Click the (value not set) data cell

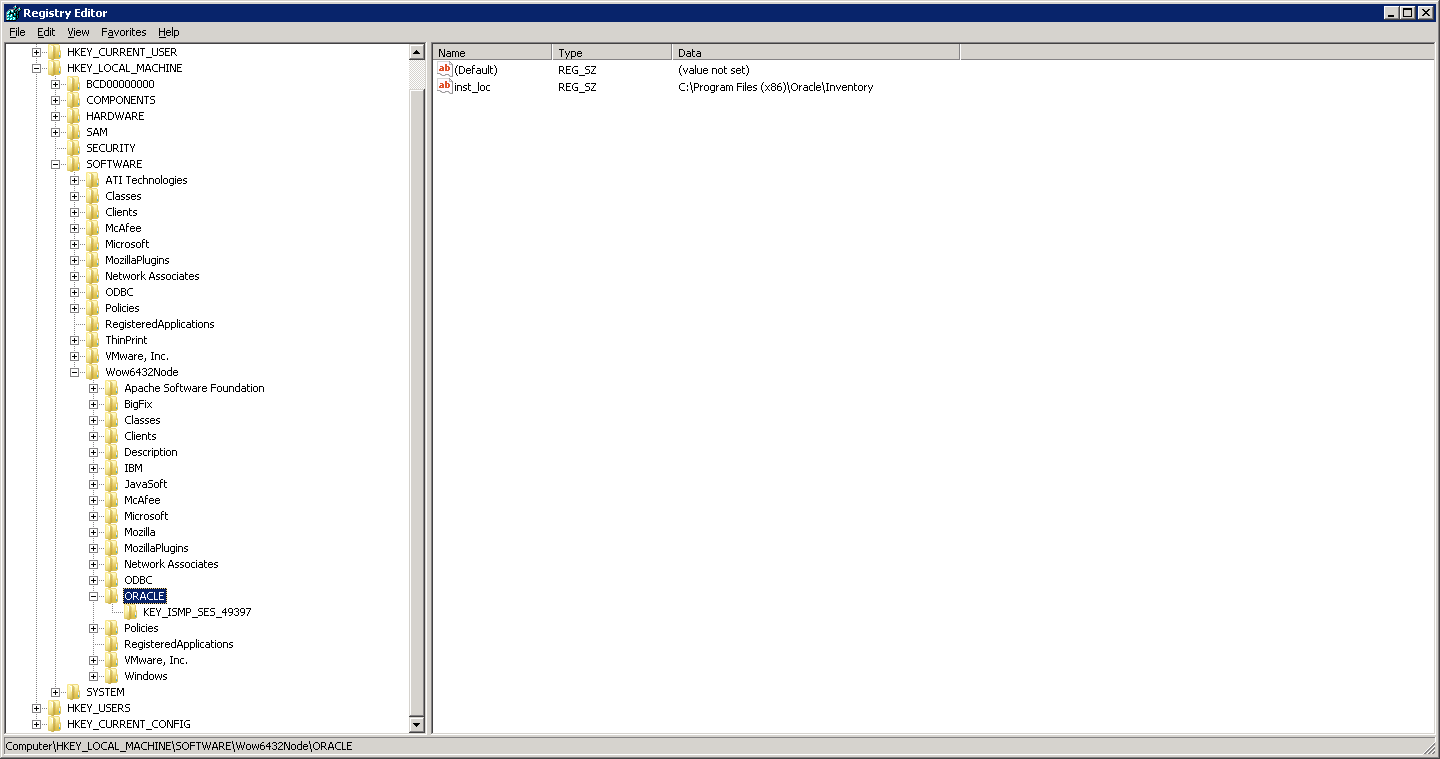[x=713, y=70]
